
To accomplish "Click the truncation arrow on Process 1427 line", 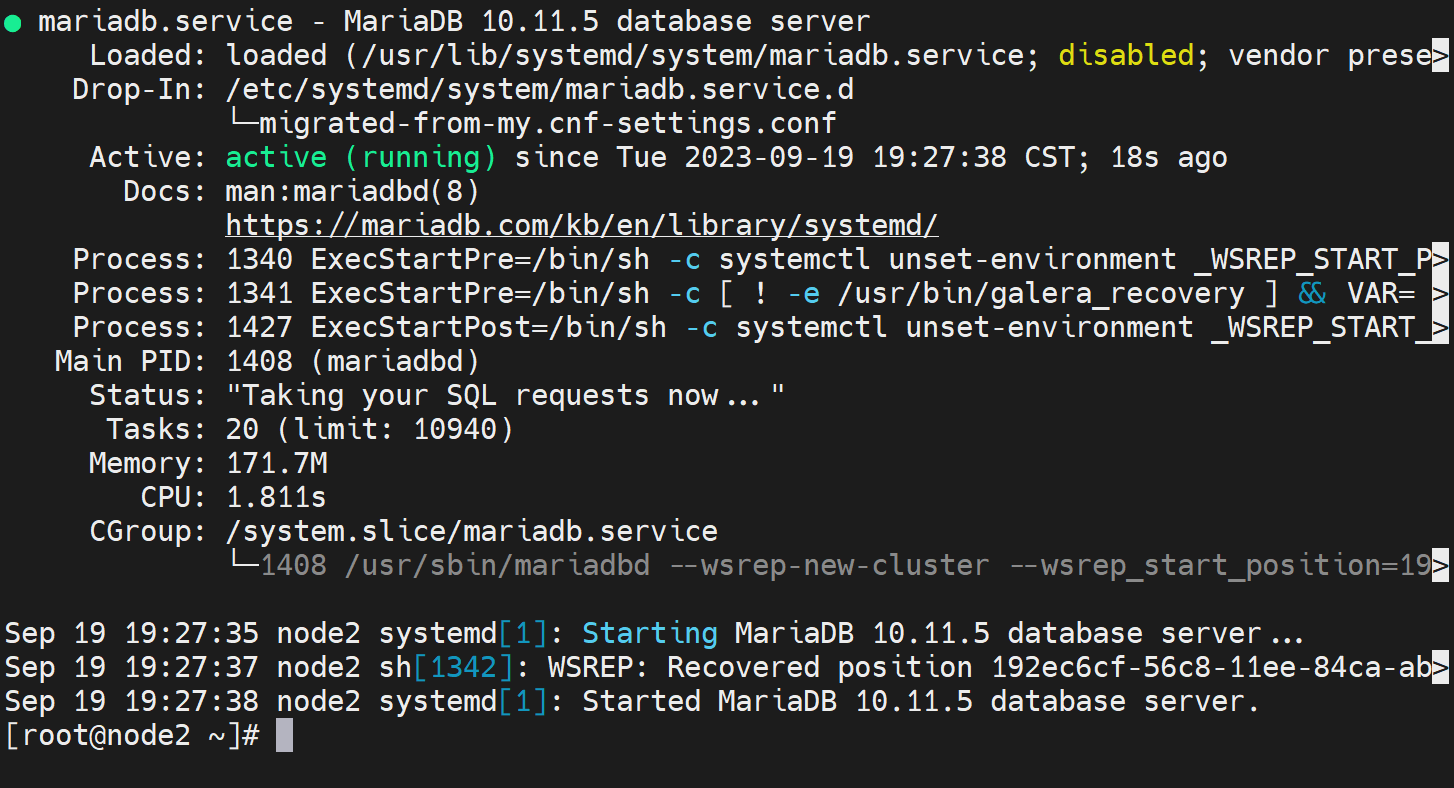I will (x=1440, y=328).
